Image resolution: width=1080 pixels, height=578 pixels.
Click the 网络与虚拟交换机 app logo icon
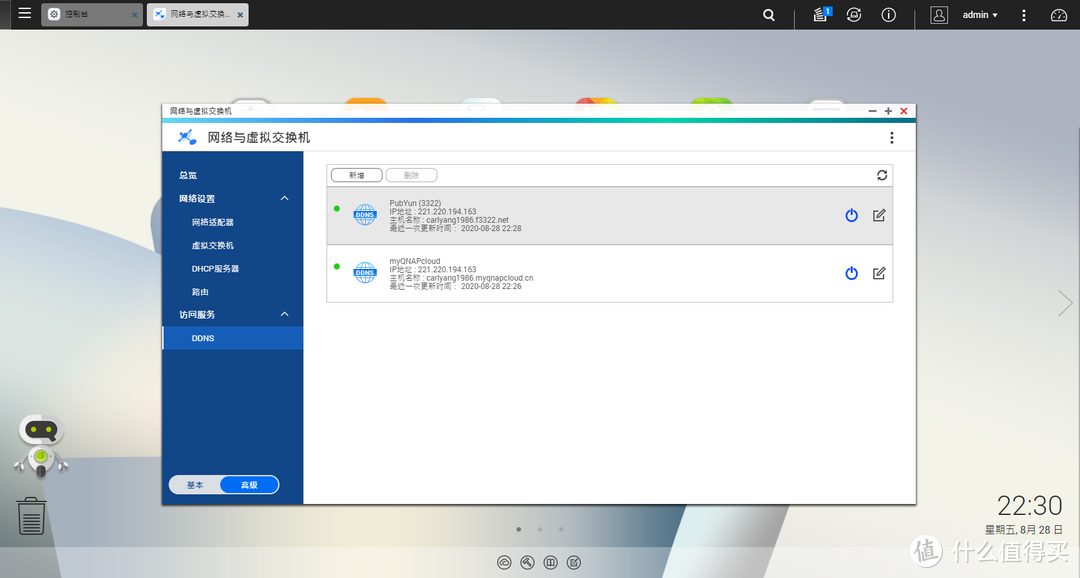[x=187, y=137]
